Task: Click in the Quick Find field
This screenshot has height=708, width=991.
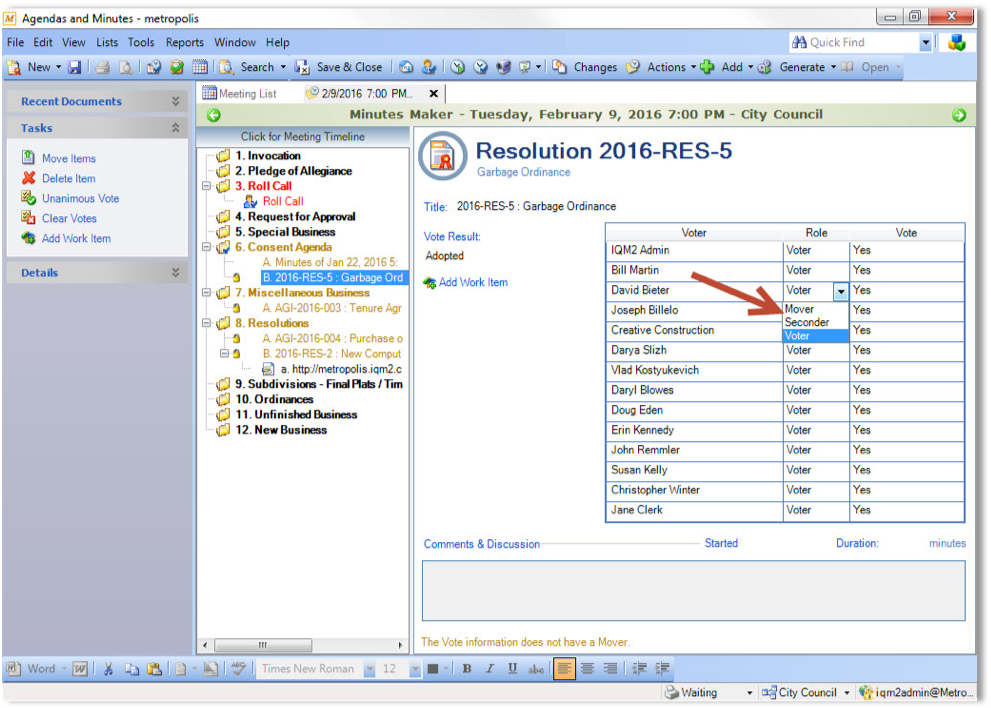Action: click(x=854, y=42)
